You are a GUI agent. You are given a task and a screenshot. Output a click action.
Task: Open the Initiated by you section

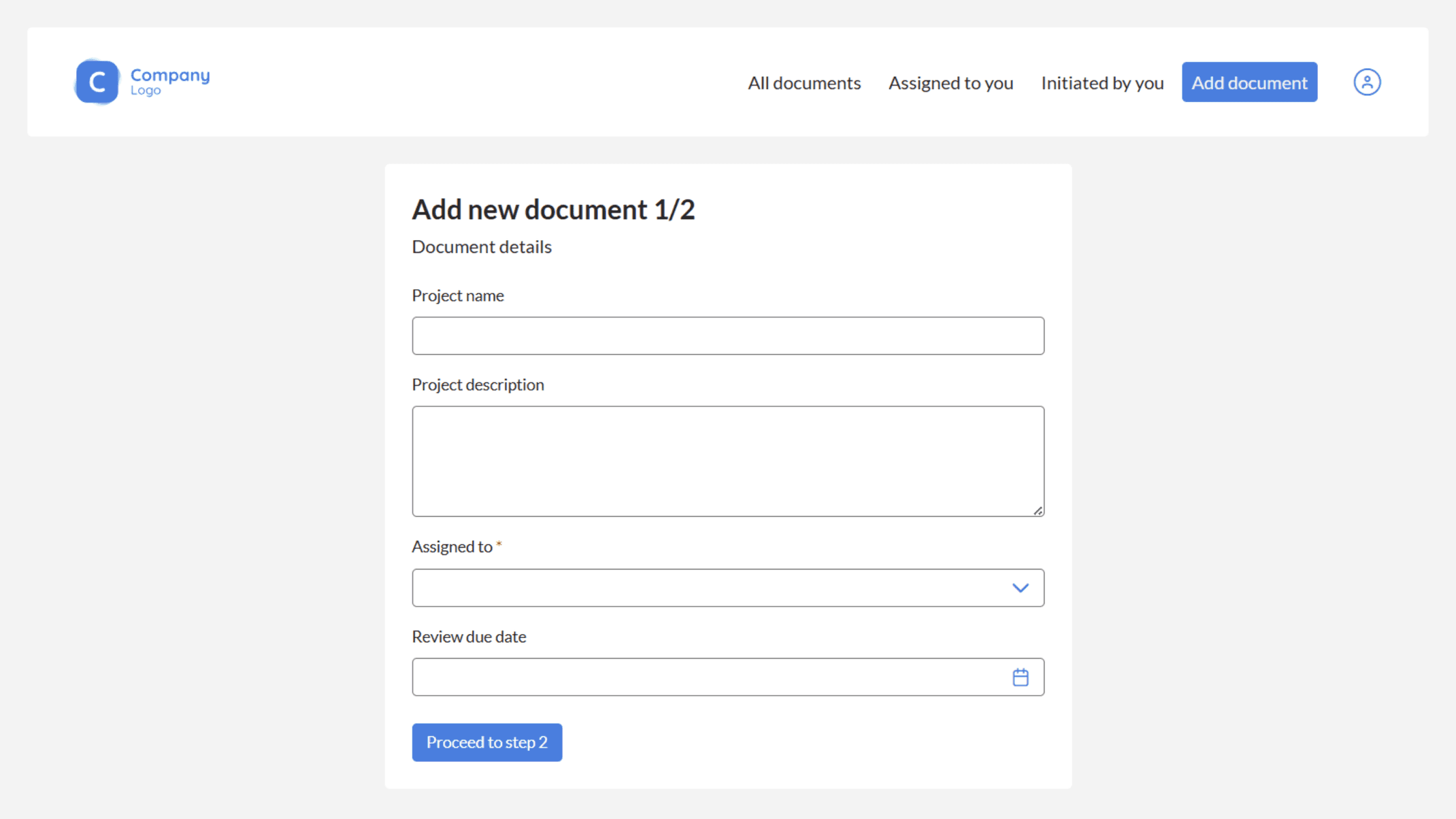(x=1102, y=82)
